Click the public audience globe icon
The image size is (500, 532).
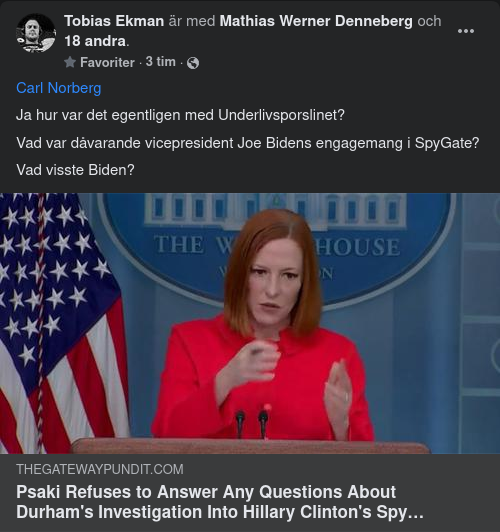click(193, 63)
